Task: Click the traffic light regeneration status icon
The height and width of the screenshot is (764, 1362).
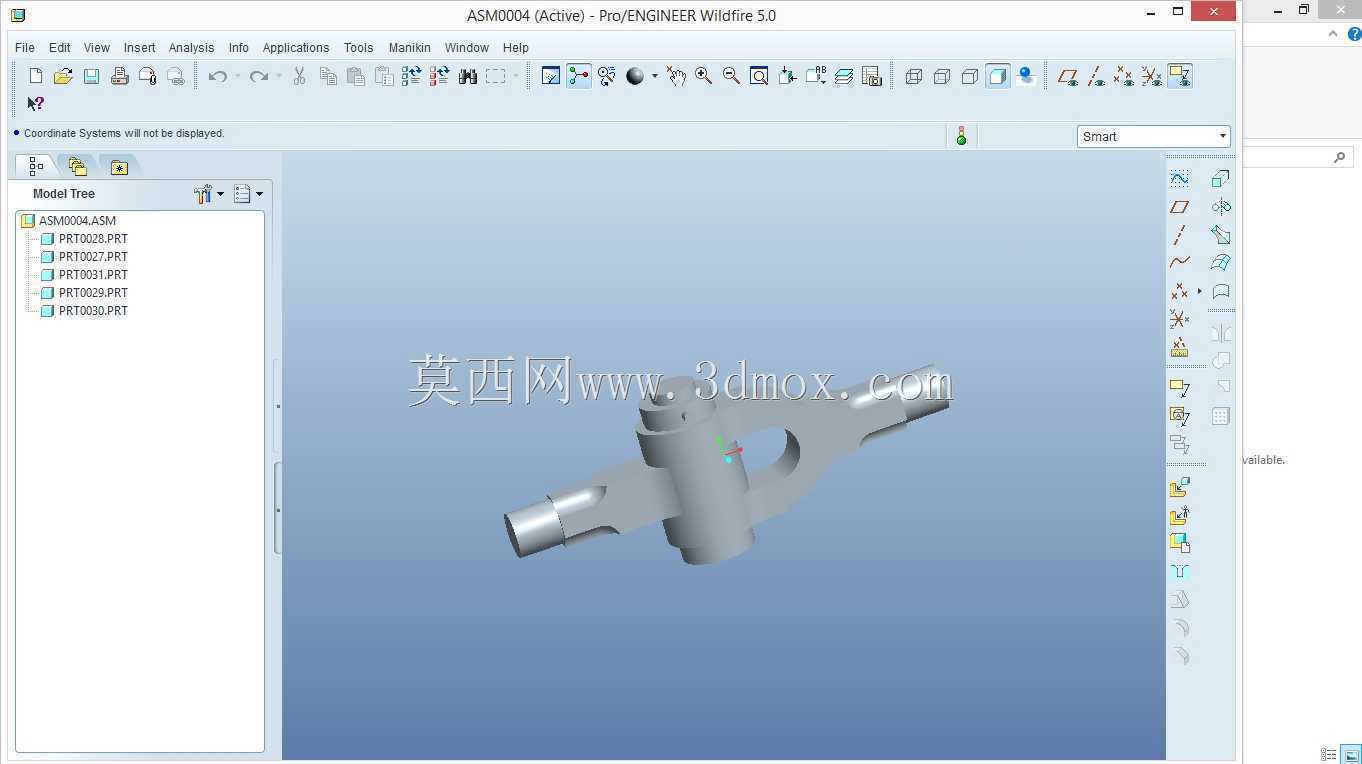Action: 961,136
